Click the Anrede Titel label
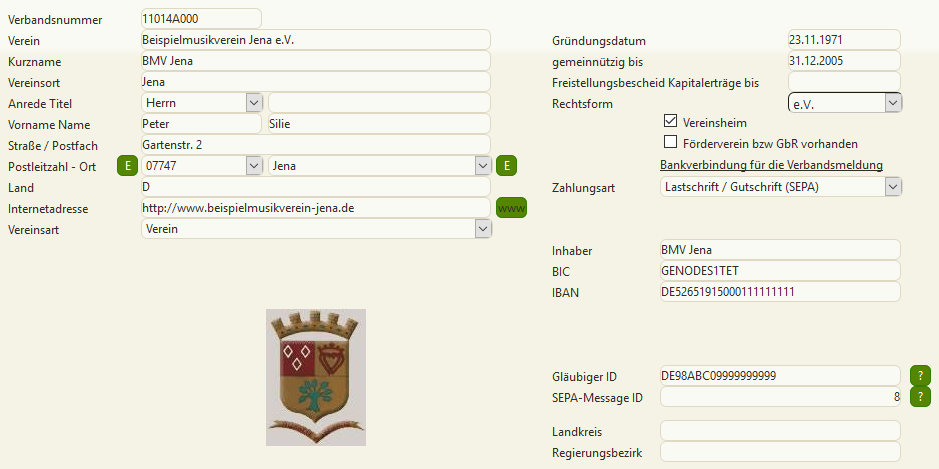 point(40,104)
